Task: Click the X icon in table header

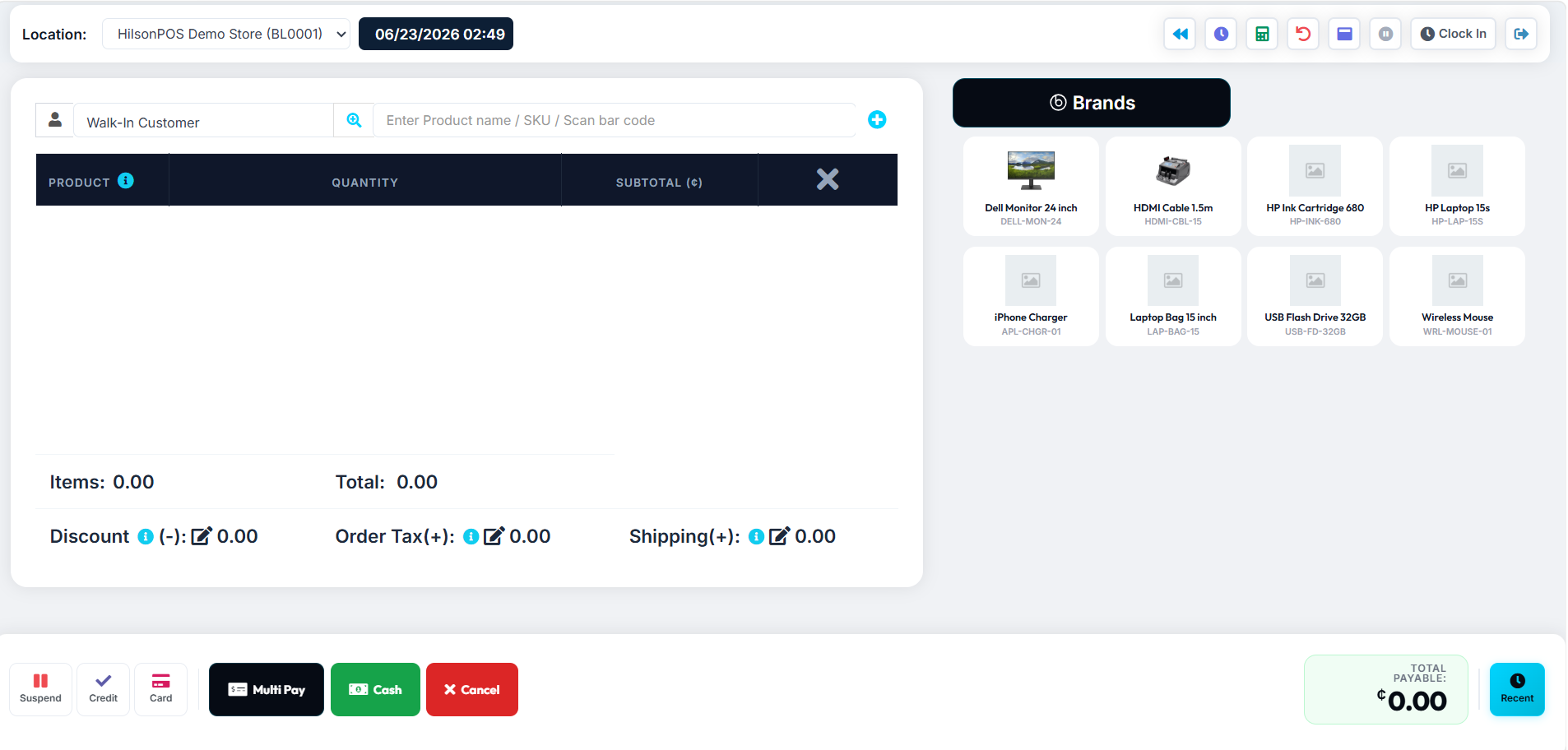Action: (828, 179)
